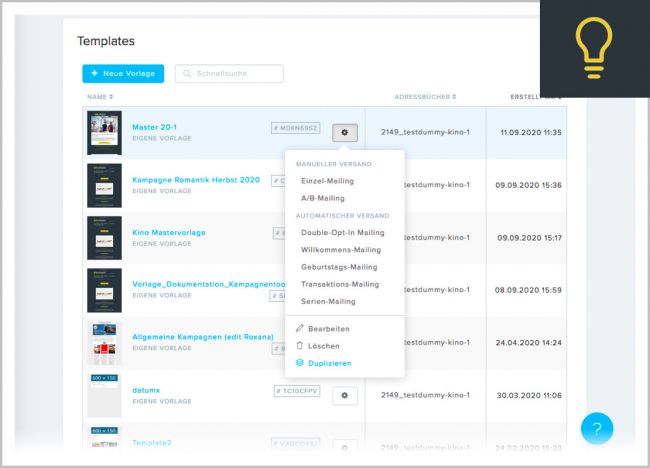Image resolution: width=650 pixels, height=468 pixels.
Task: Click the gear icon in datumx row
Action: coord(344,395)
